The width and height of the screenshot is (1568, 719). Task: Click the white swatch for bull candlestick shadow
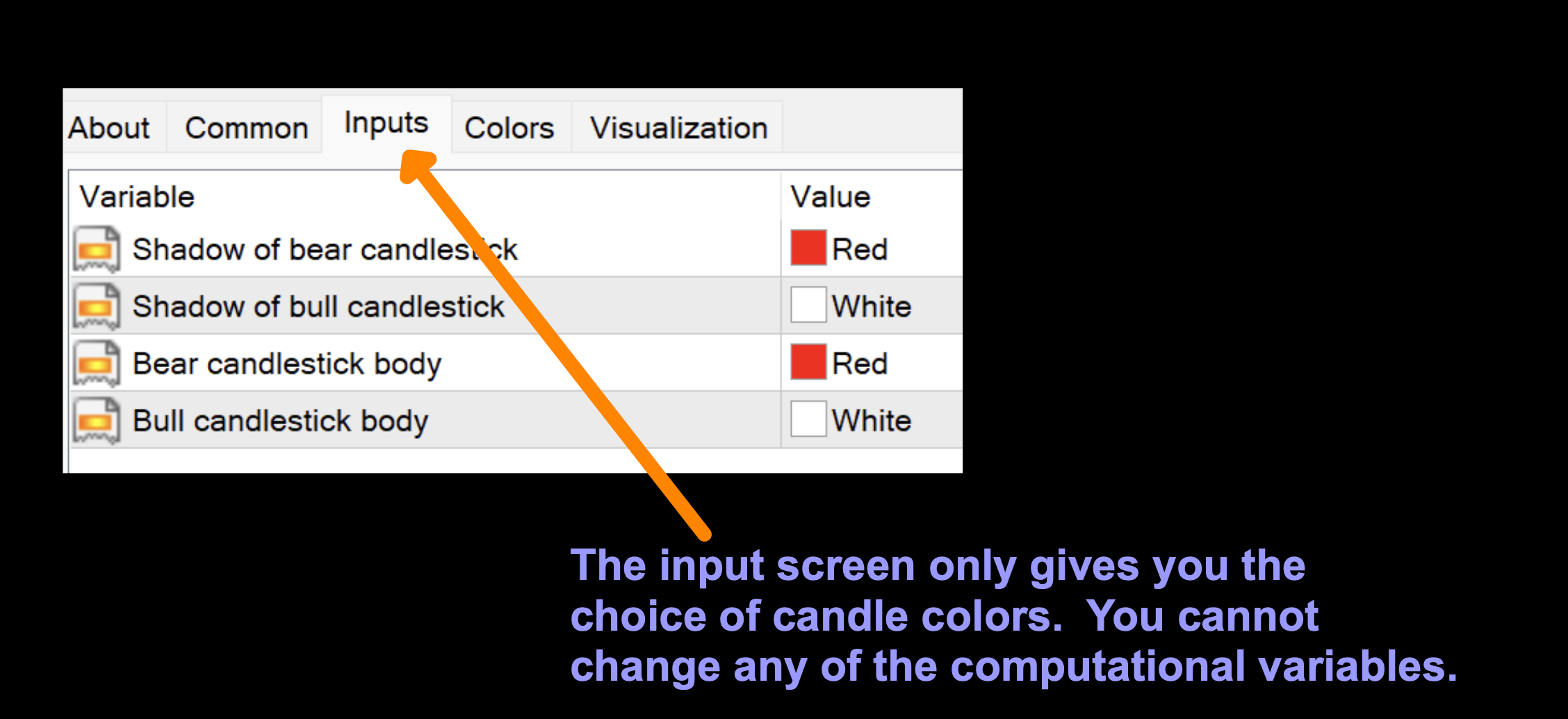coord(808,305)
